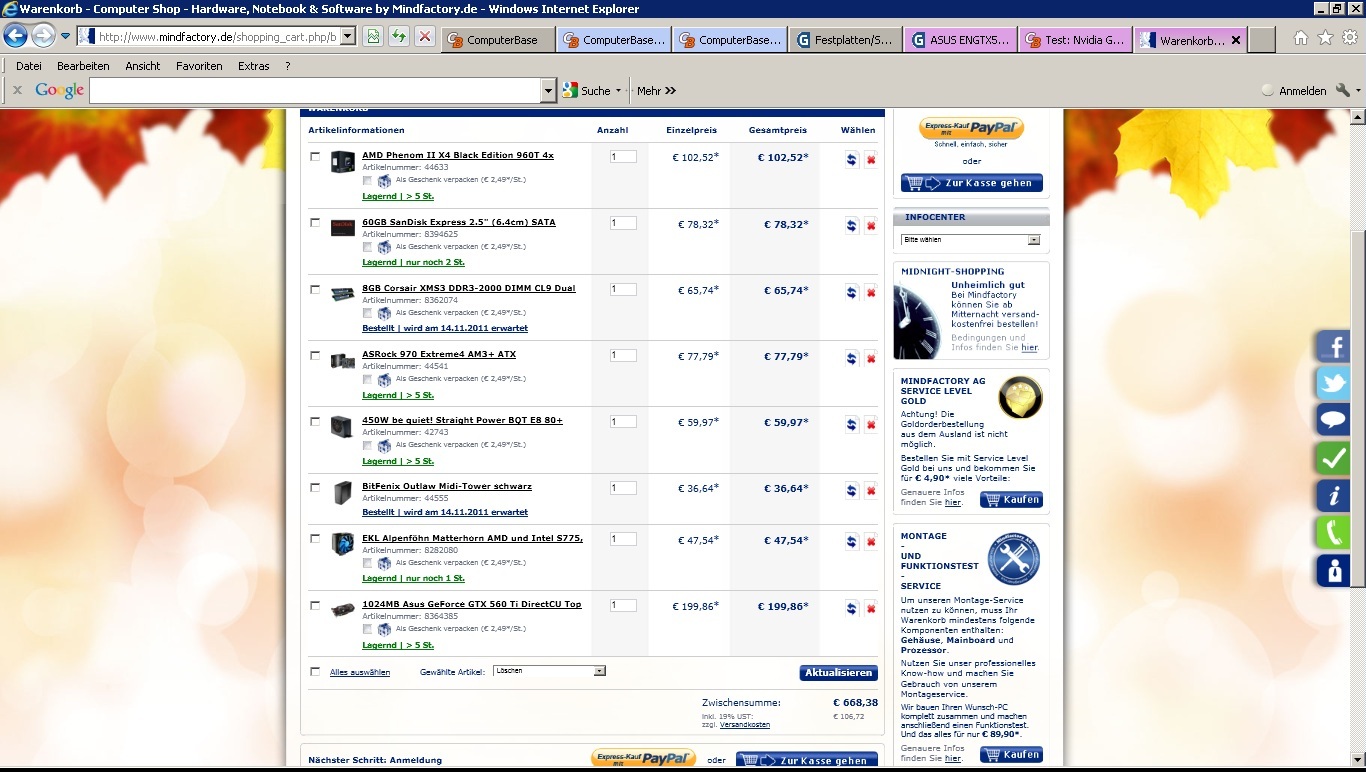
Task: Update quantity icon for EKL Alpenföhn row
Action: tap(851, 542)
